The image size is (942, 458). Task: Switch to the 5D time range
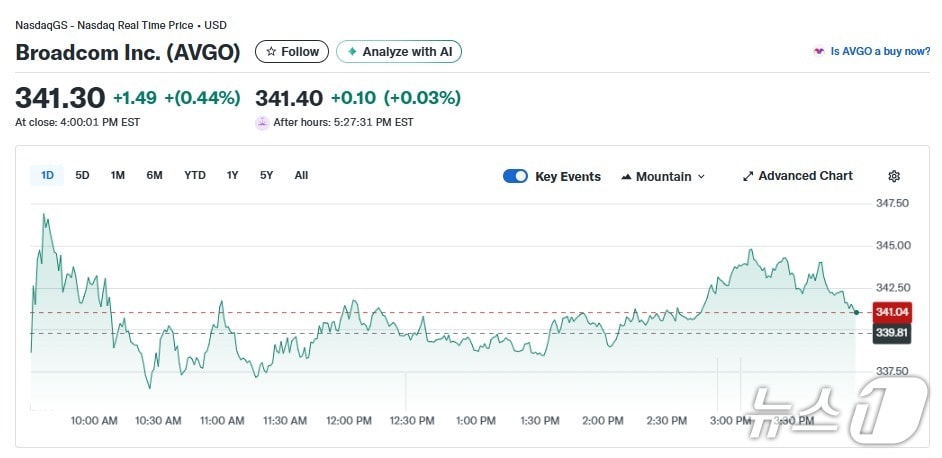click(x=83, y=176)
